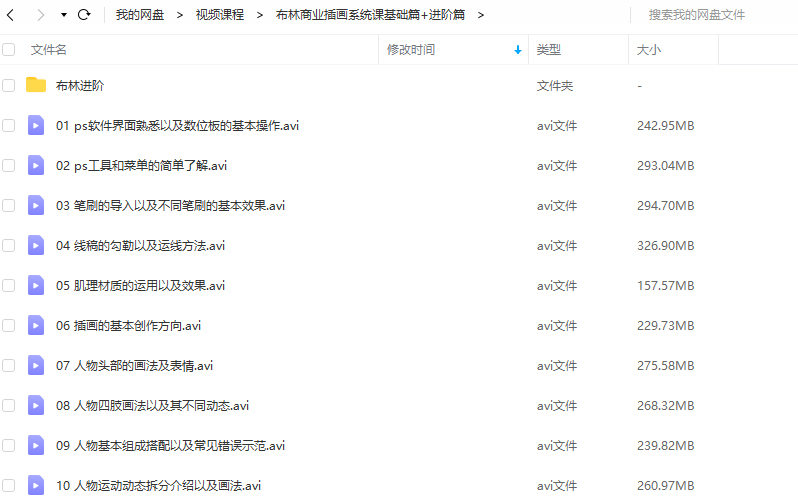The image size is (798, 502).
Task: Open the navigation history dropdown arrow
Action: [64, 15]
